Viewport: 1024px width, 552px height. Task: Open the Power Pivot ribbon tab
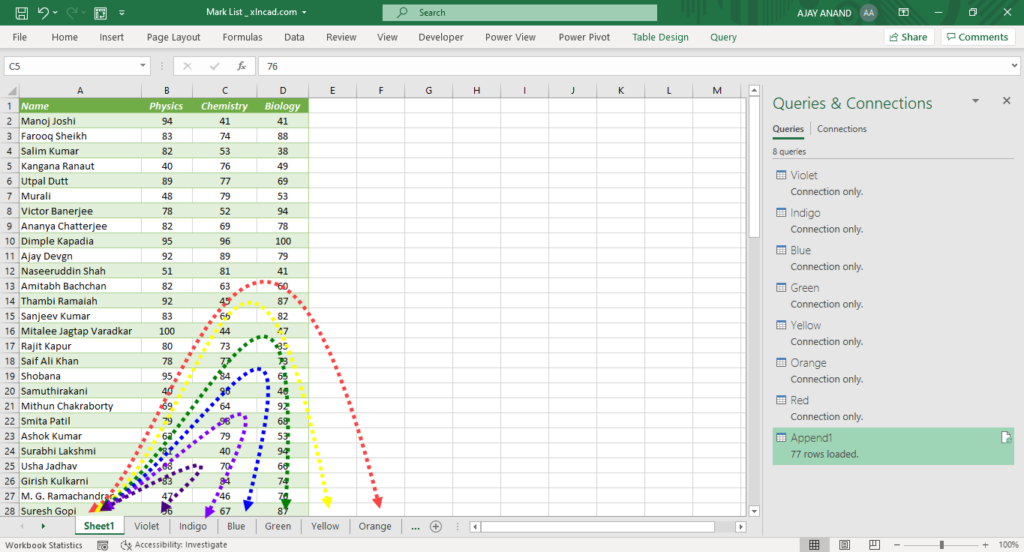click(x=584, y=37)
